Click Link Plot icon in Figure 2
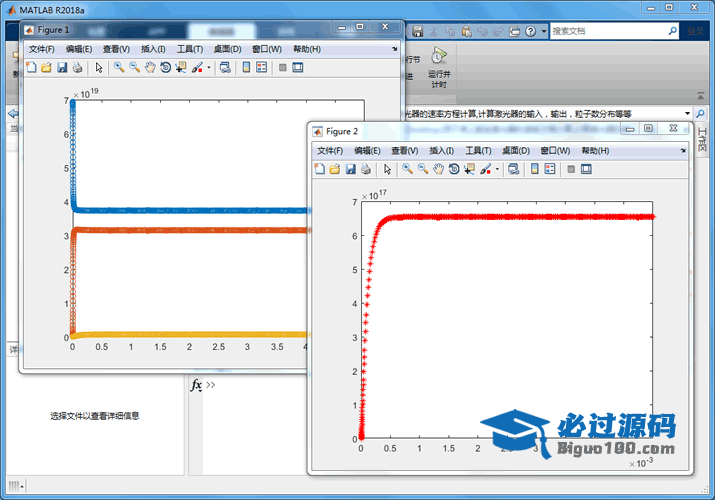The width and height of the screenshot is (715, 500). coord(513,170)
